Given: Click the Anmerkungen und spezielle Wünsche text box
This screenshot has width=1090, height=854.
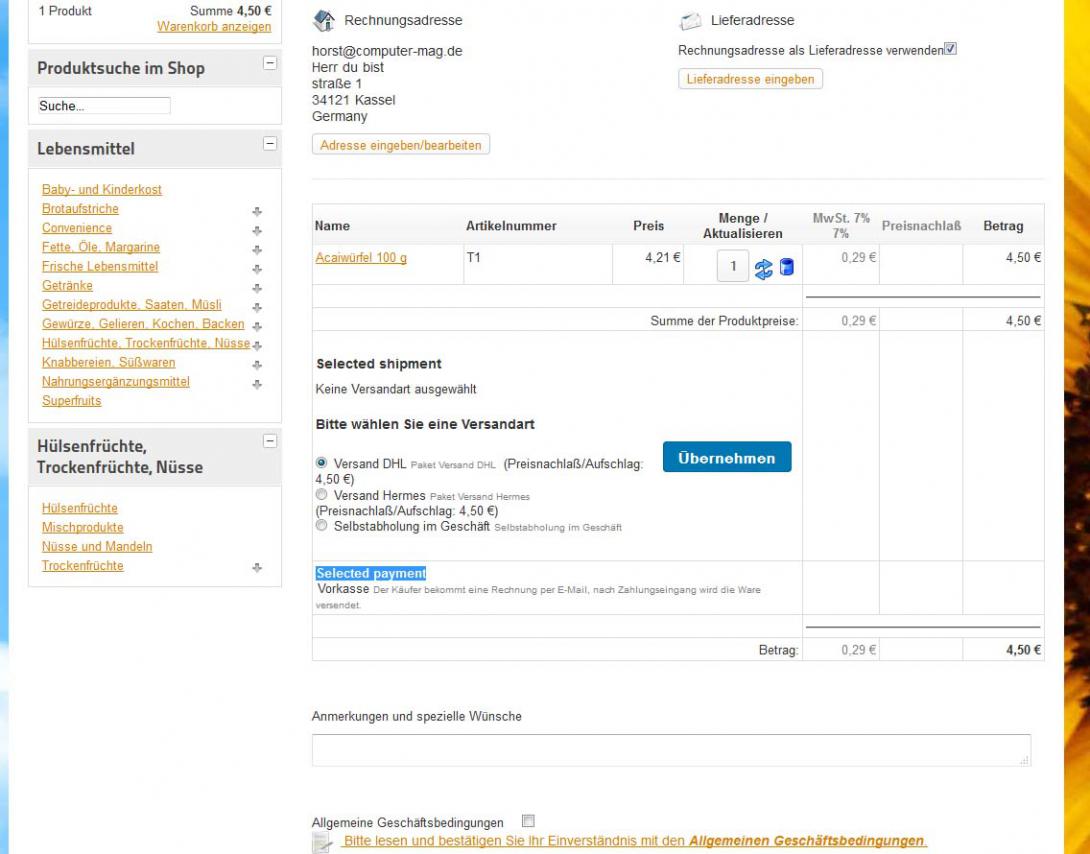Looking at the screenshot, I should tap(670, 750).
